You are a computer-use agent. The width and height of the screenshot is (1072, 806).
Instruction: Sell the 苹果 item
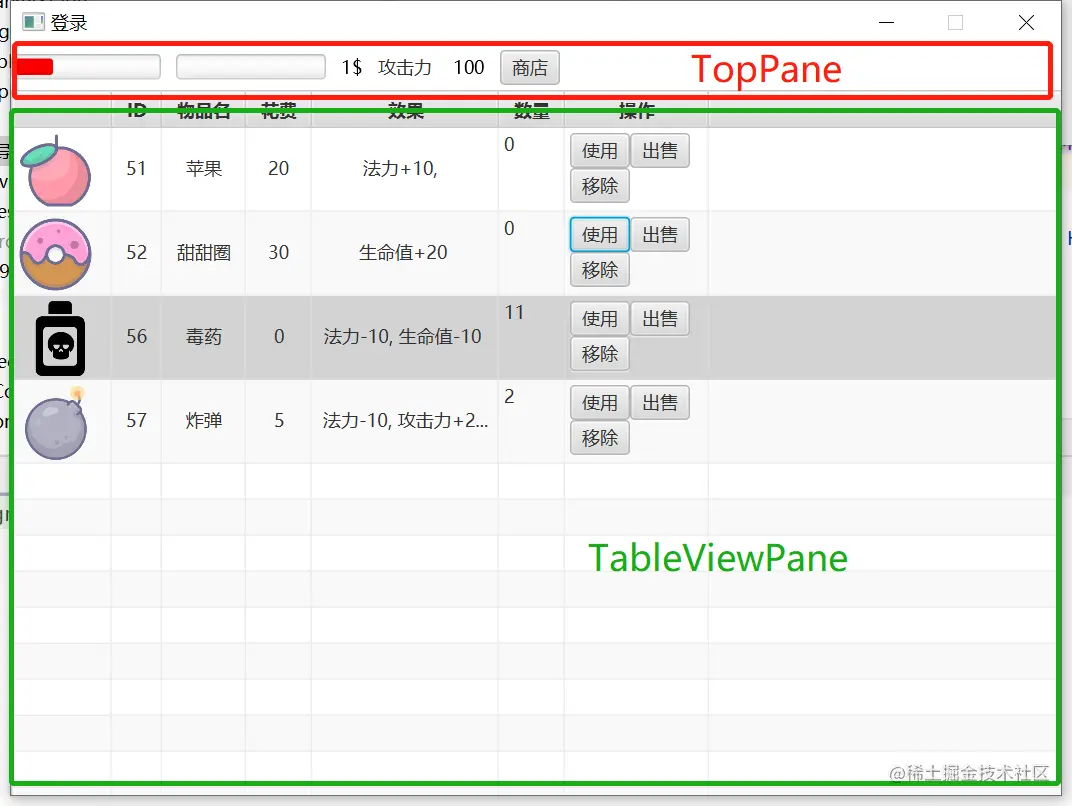(660, 150)
